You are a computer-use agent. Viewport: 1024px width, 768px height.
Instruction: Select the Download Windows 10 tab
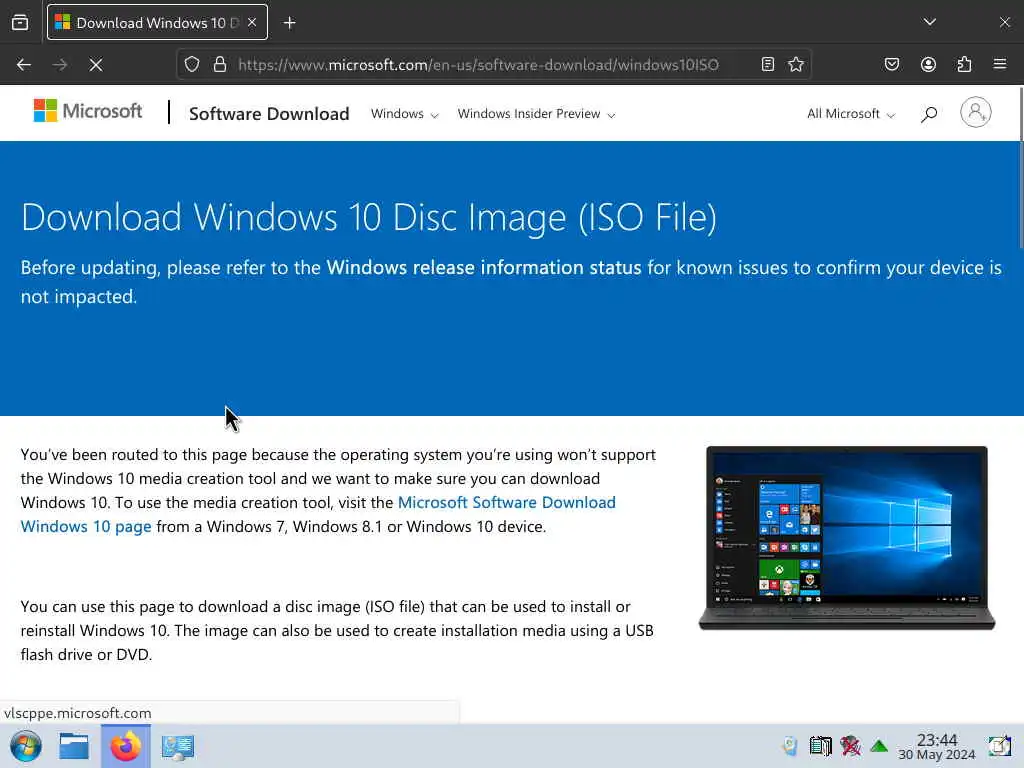(x=157, y=22)
